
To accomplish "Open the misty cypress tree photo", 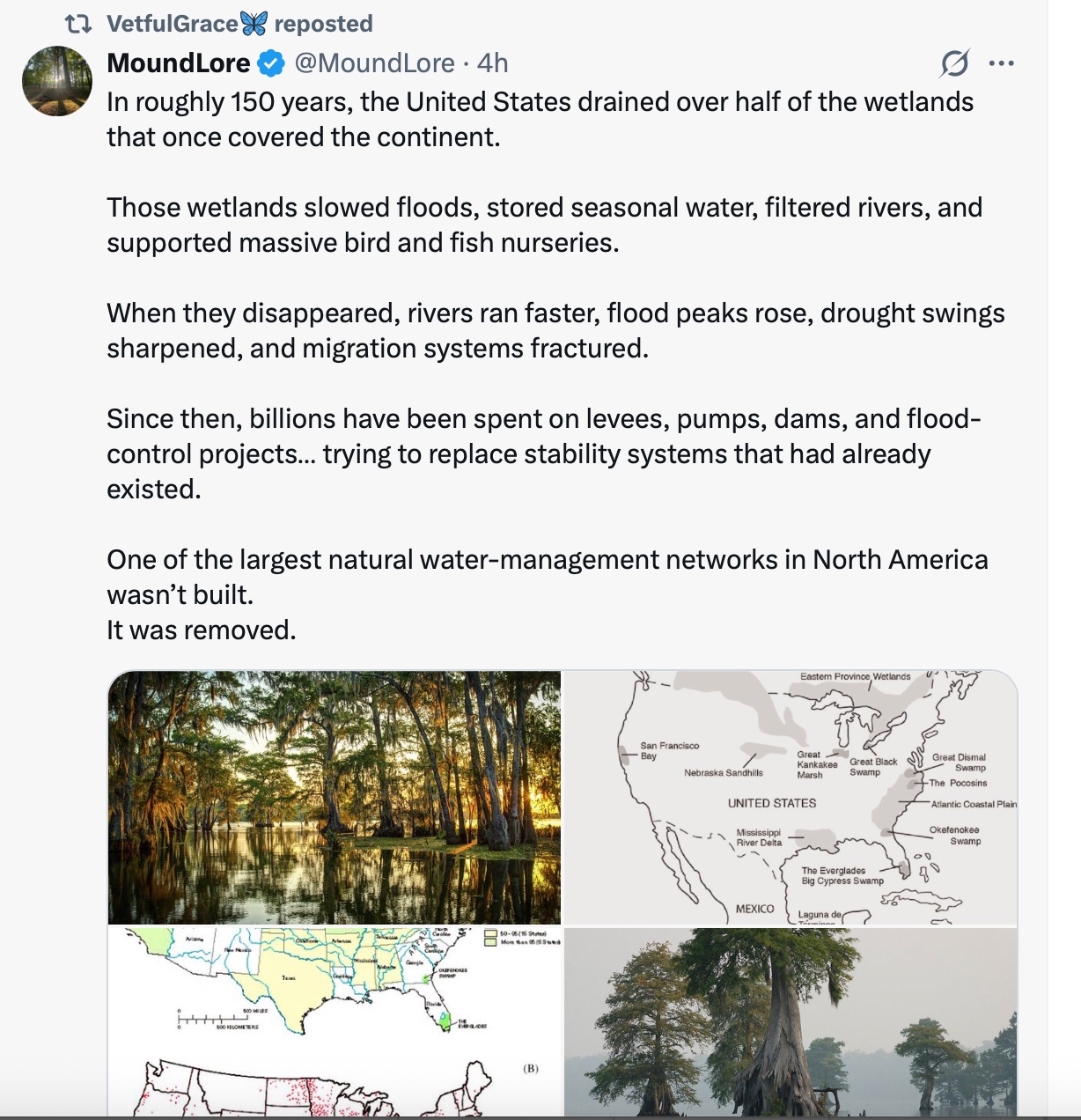I will click(x=790, y=1021).
